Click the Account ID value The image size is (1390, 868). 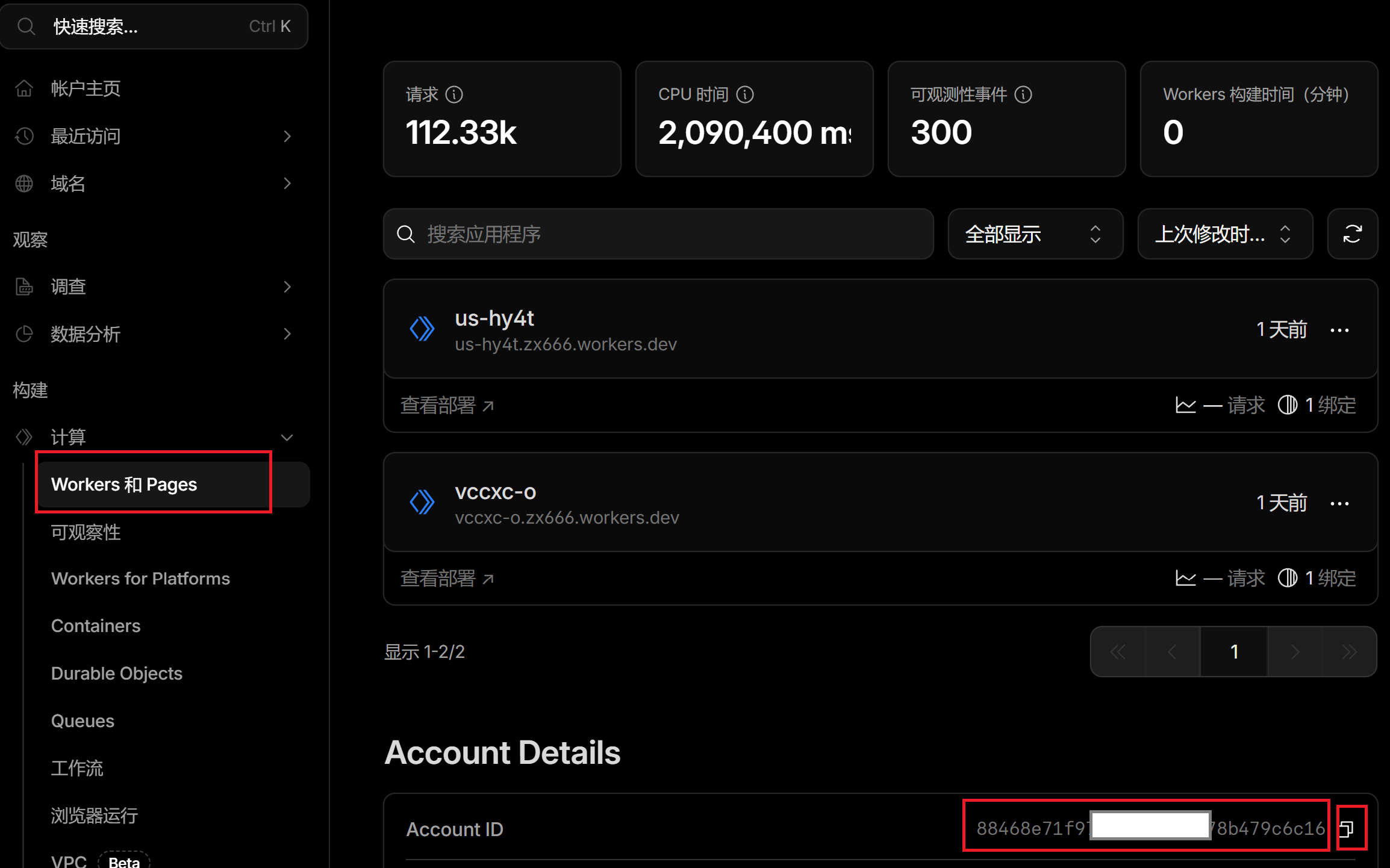click(1150, 829)
